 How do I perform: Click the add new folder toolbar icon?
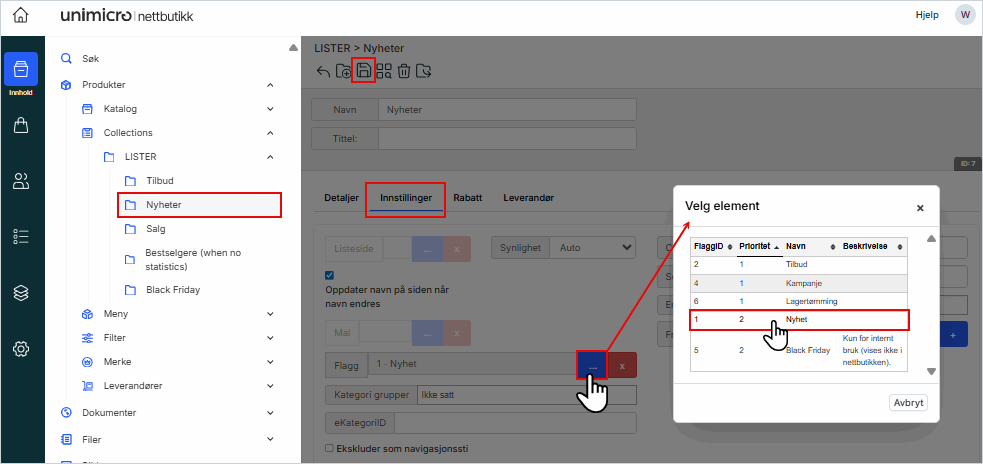coord(343,71)
